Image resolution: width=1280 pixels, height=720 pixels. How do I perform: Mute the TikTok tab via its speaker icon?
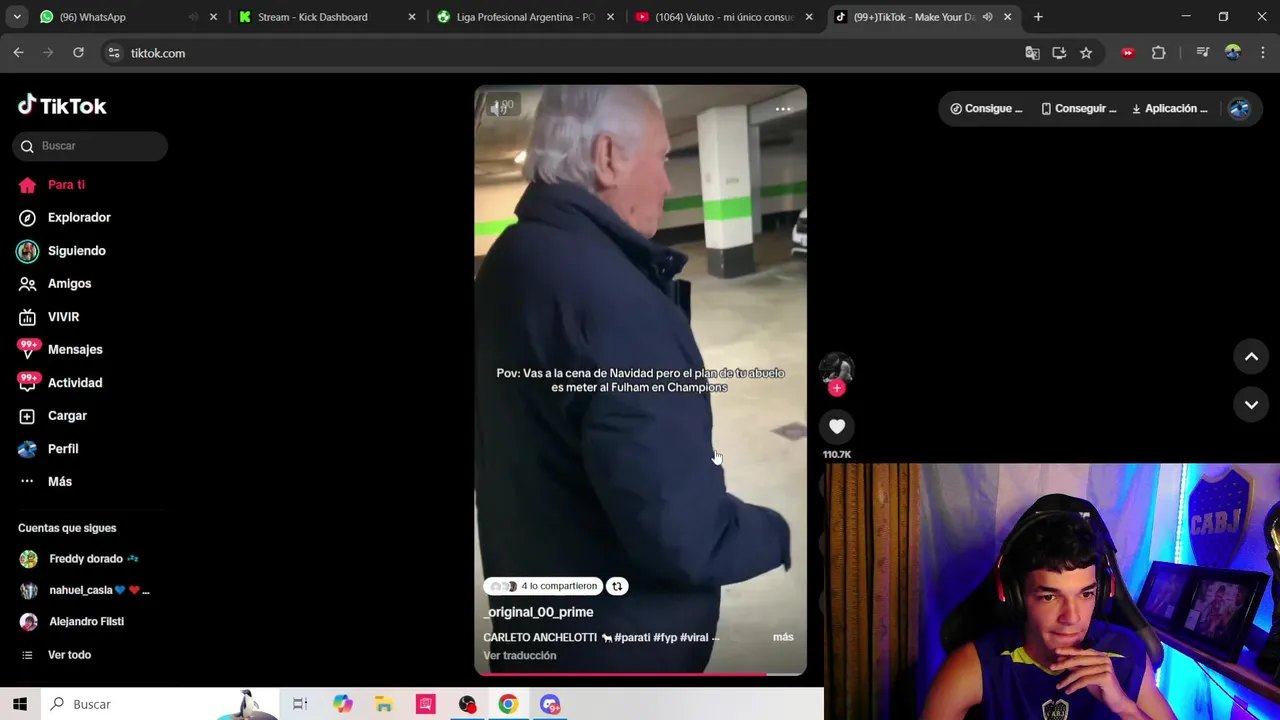tap(987, 17)
